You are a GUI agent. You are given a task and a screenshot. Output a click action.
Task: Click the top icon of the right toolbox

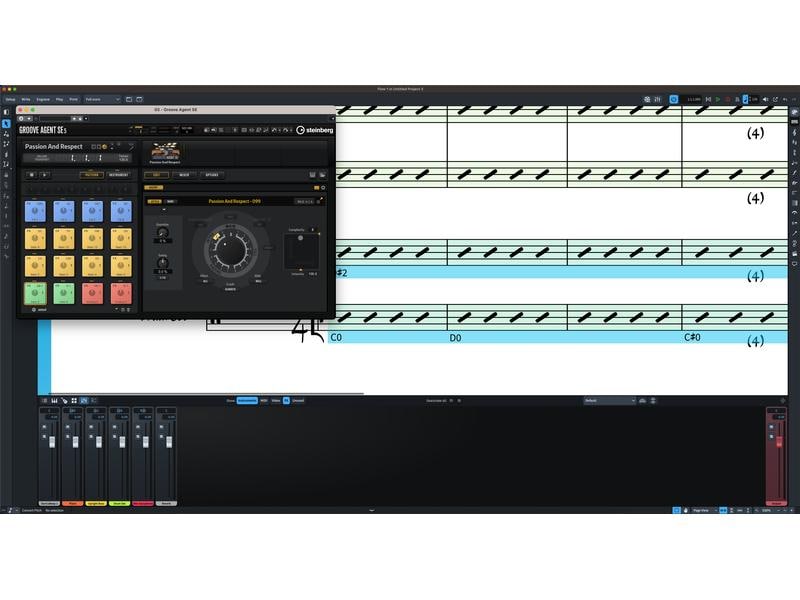coord(794,112)
